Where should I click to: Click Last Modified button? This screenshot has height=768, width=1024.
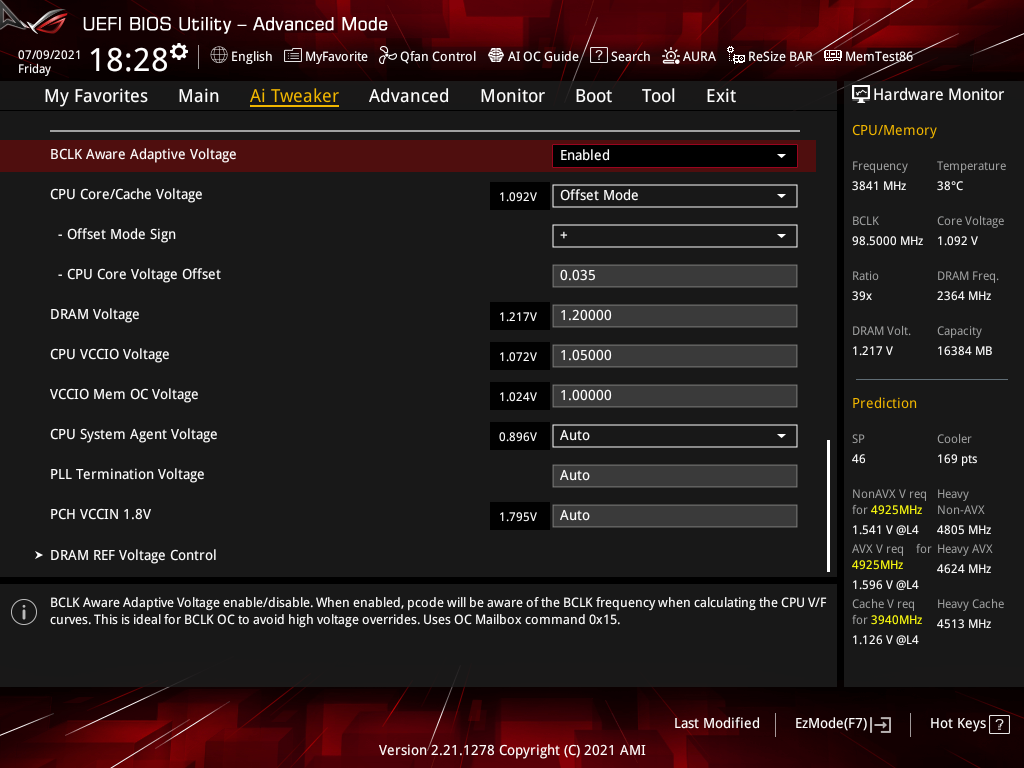[716, 723]
